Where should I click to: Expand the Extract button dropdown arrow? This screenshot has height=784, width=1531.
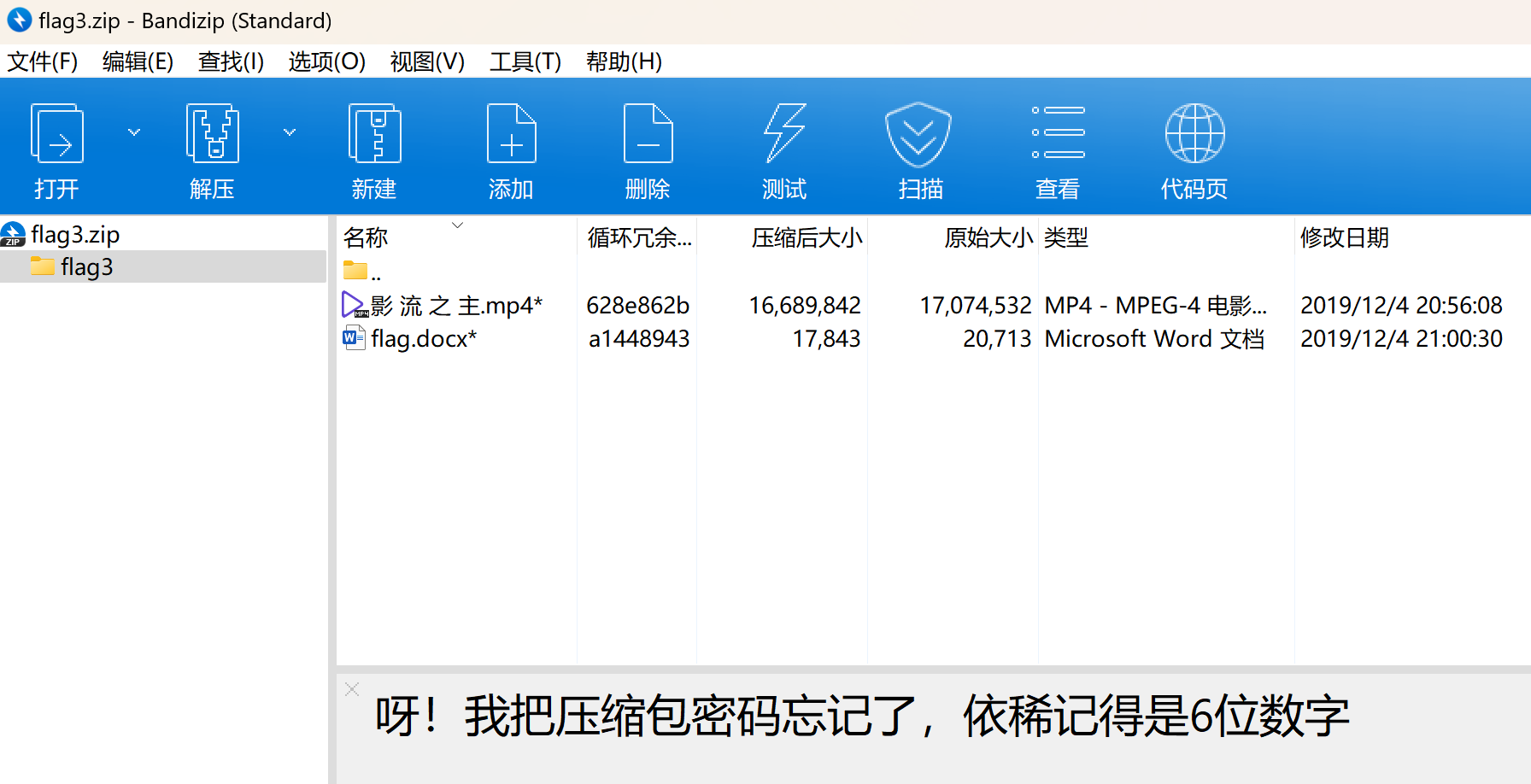tap(290, 132)
